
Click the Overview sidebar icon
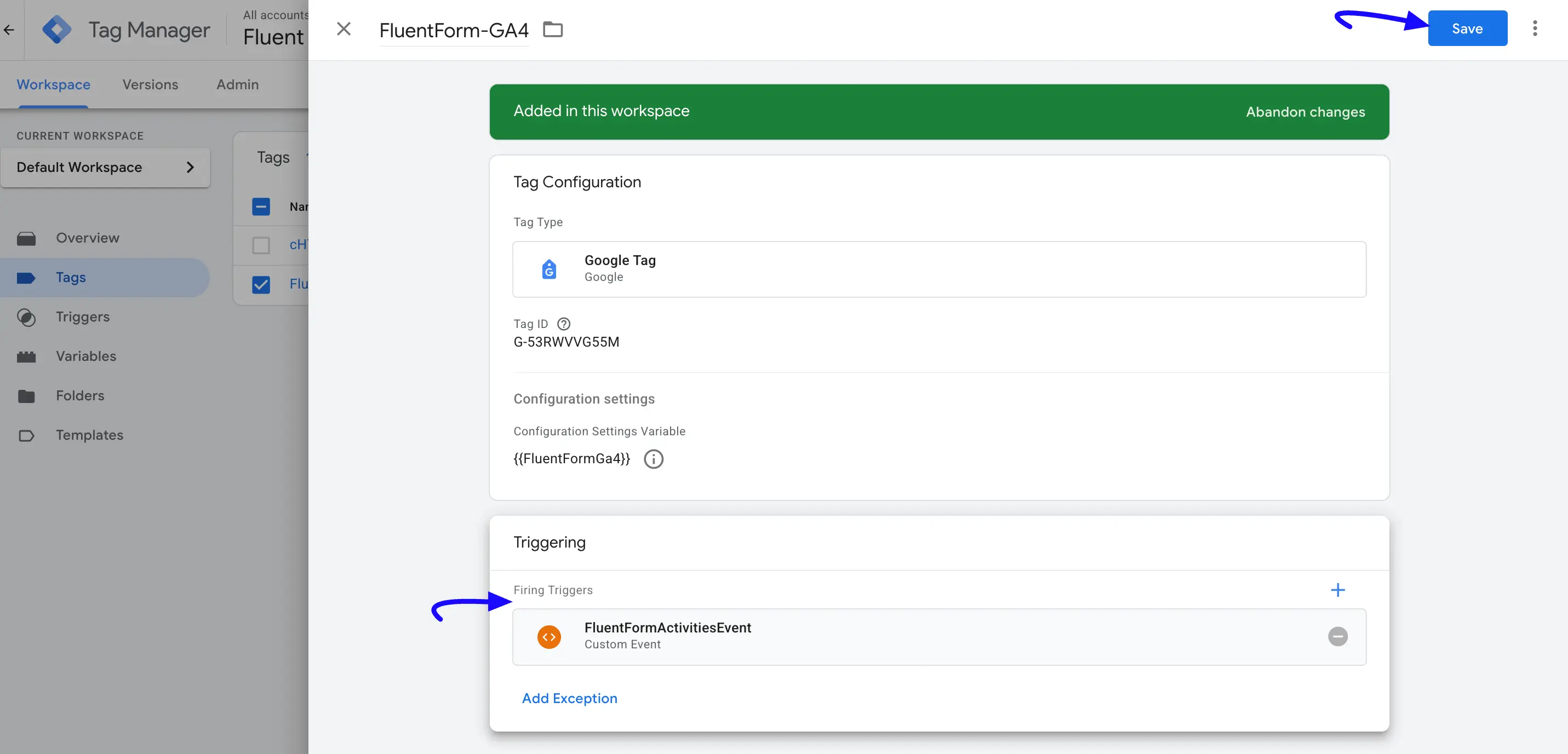26,239
